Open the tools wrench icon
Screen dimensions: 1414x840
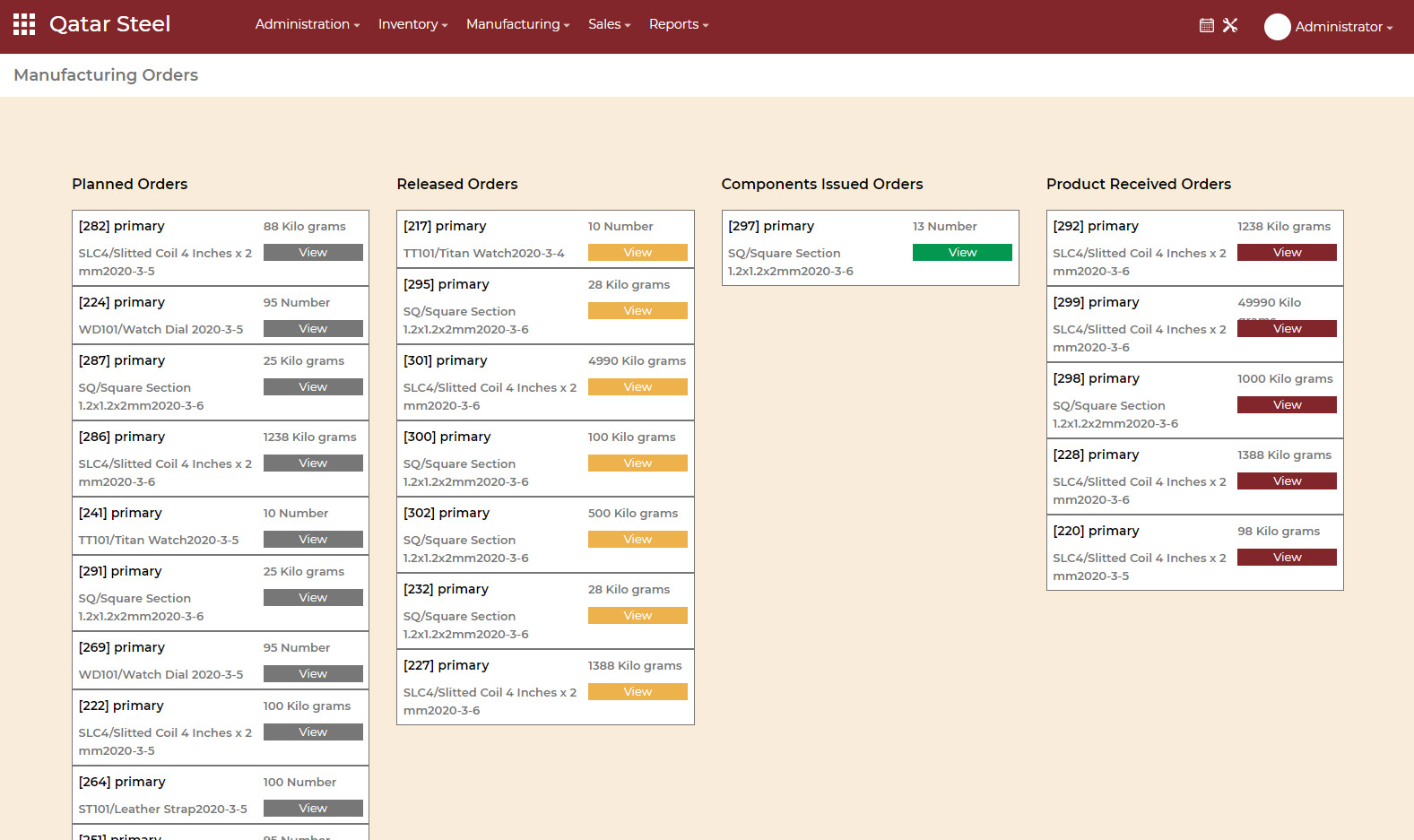[1230, 25]
